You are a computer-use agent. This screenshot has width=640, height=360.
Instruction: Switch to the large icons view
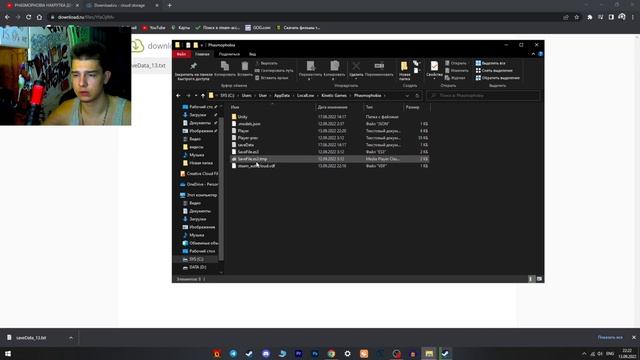[539, 279]
